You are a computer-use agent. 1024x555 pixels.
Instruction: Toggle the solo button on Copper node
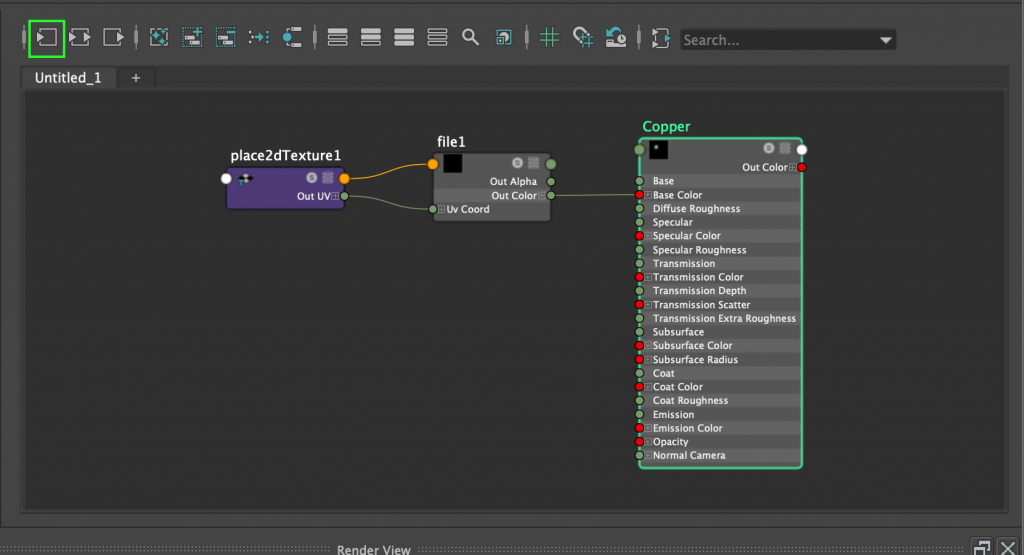click(768, 149)
